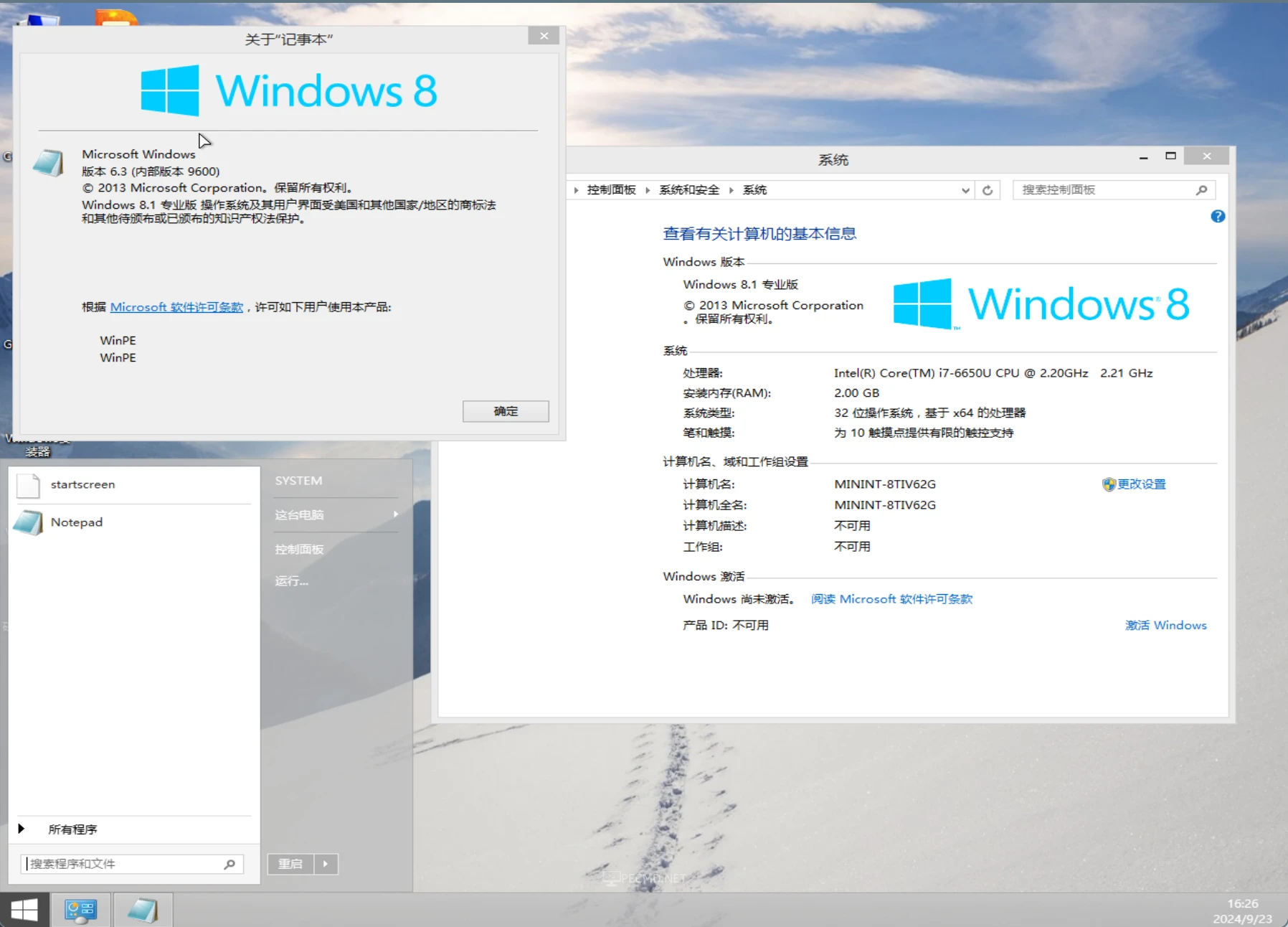Viewport: 1288px width, 927px height.
Task: Click the Notepad icon in the About dialog
Action: (49, 163)
